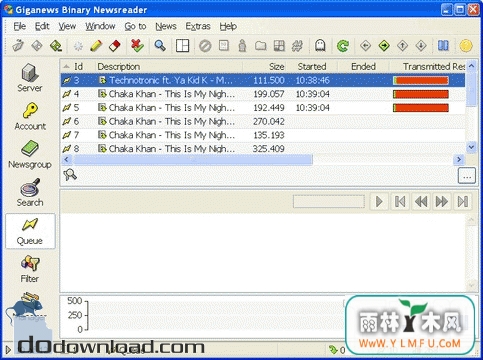Open the News menu
483x360 pixels.
(x=166, y=26)
